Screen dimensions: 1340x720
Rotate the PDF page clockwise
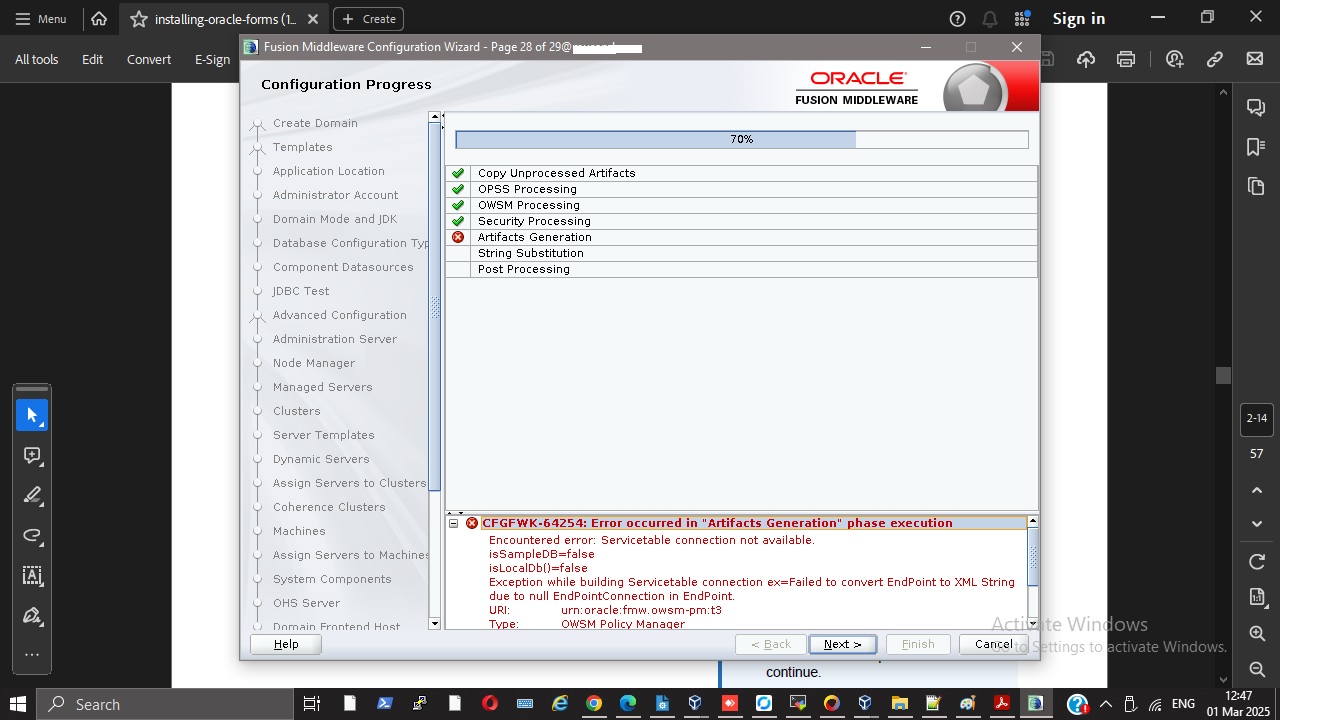pos(1257,562)
